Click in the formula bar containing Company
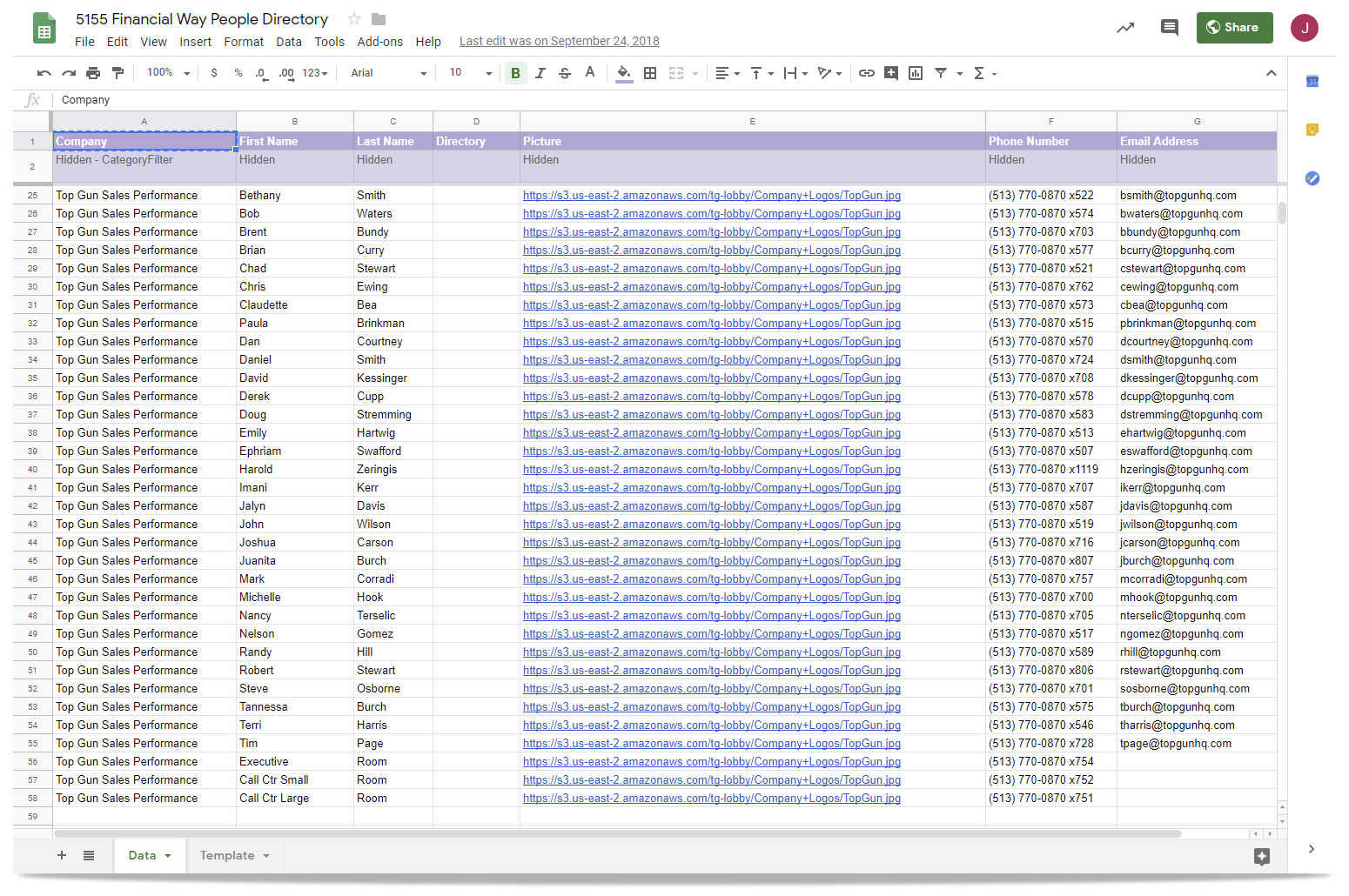The image size is (1349, 896). coord(666,100)
